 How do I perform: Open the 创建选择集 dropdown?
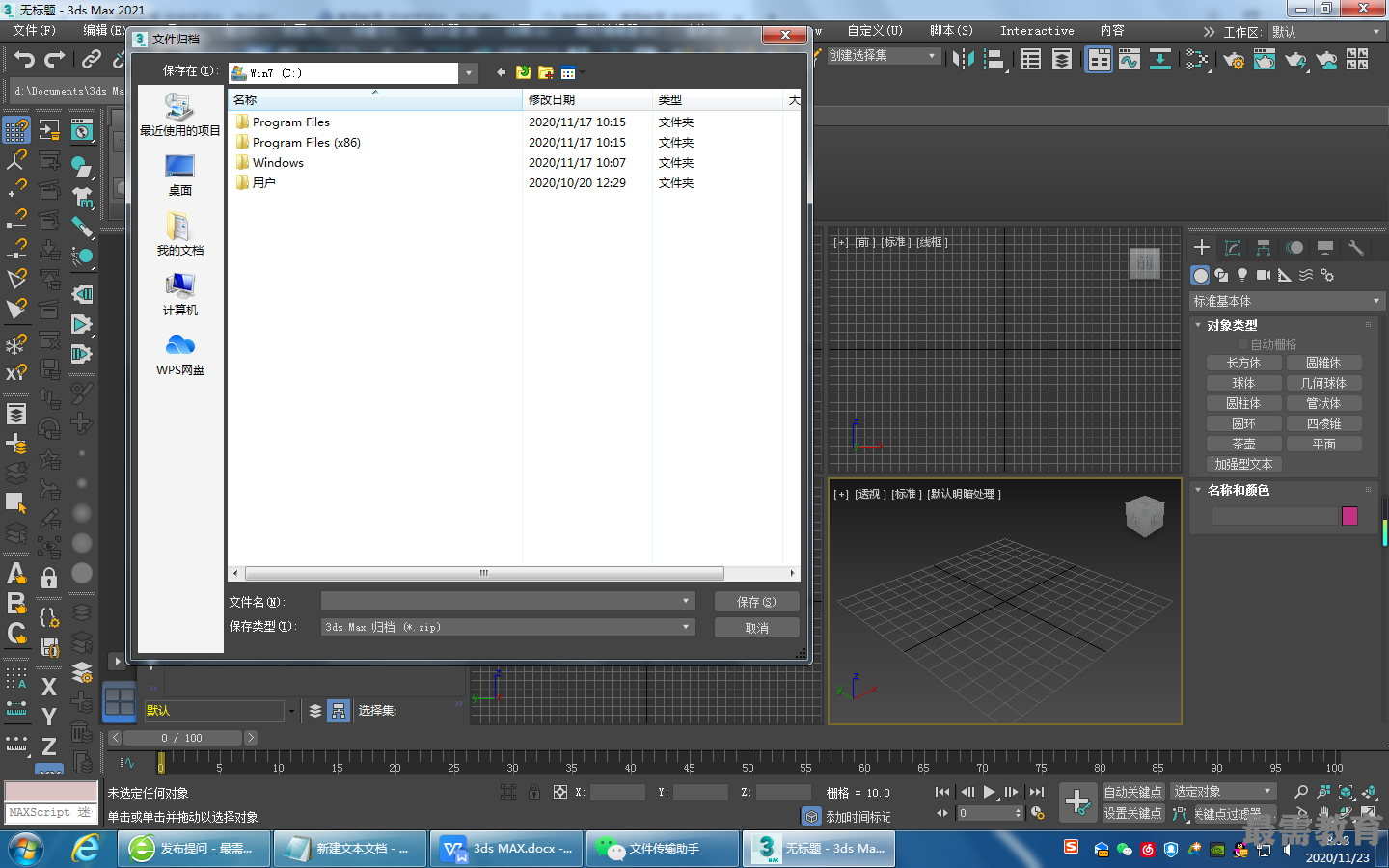tap(884, 56)
